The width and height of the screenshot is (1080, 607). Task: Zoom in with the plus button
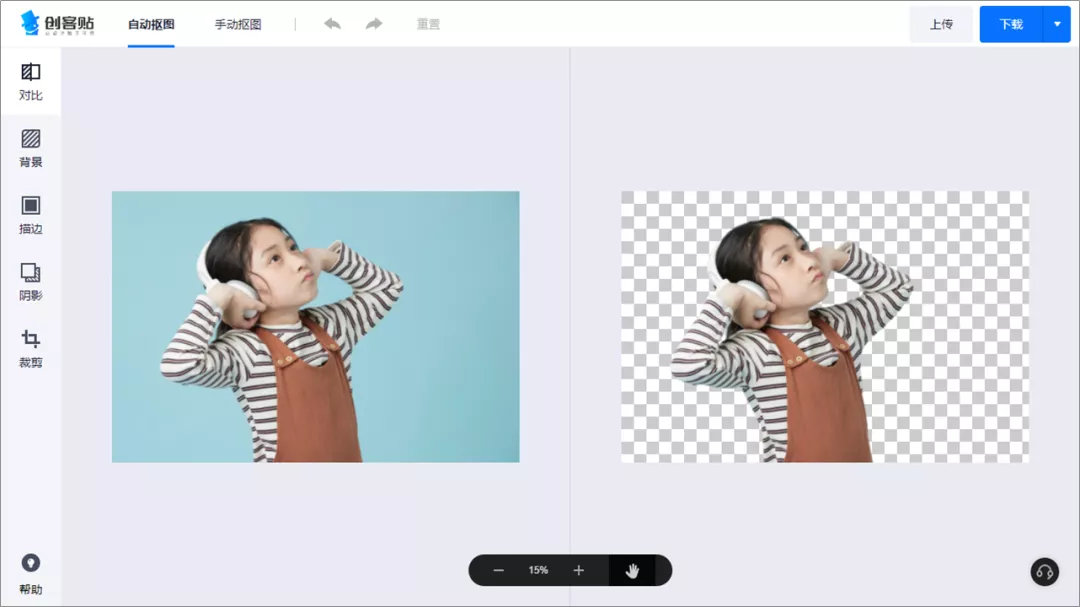579,570
